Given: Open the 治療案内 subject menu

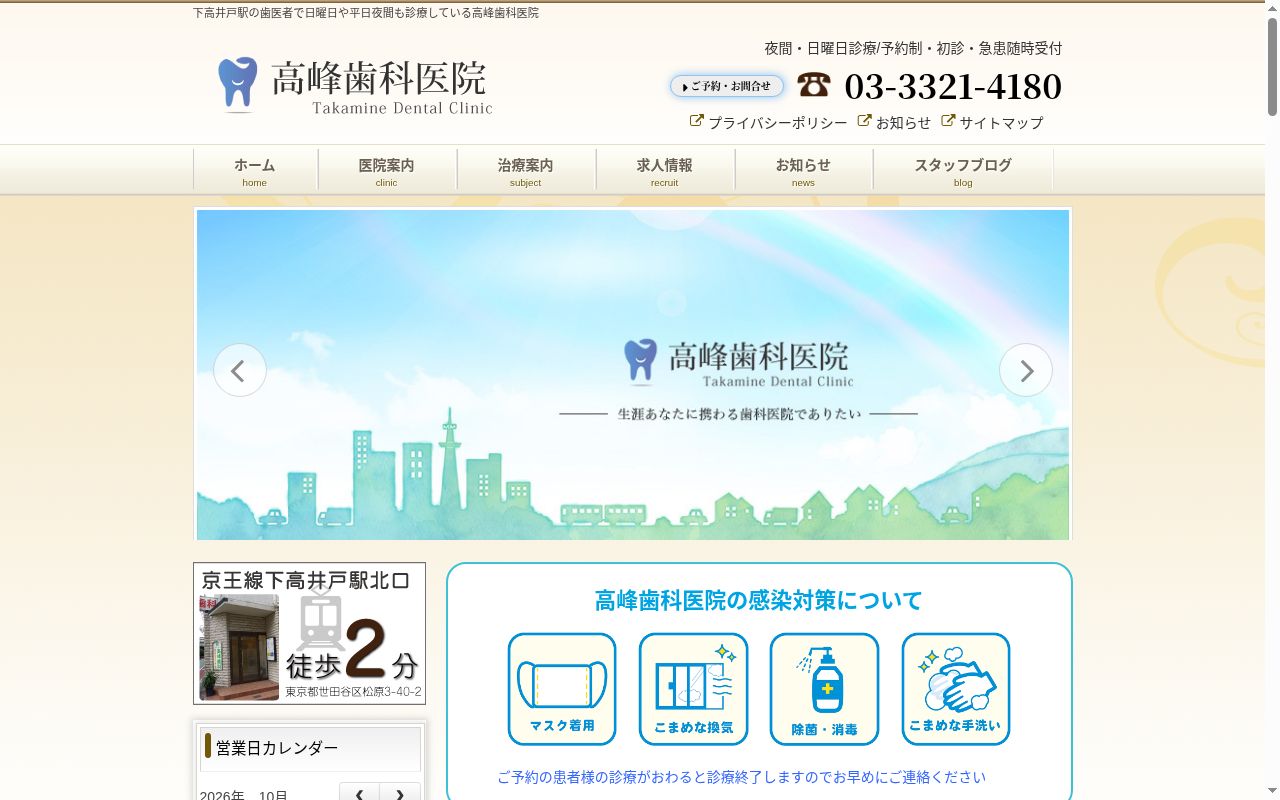Looking at the screenshot, I should (x=526, y=170).
